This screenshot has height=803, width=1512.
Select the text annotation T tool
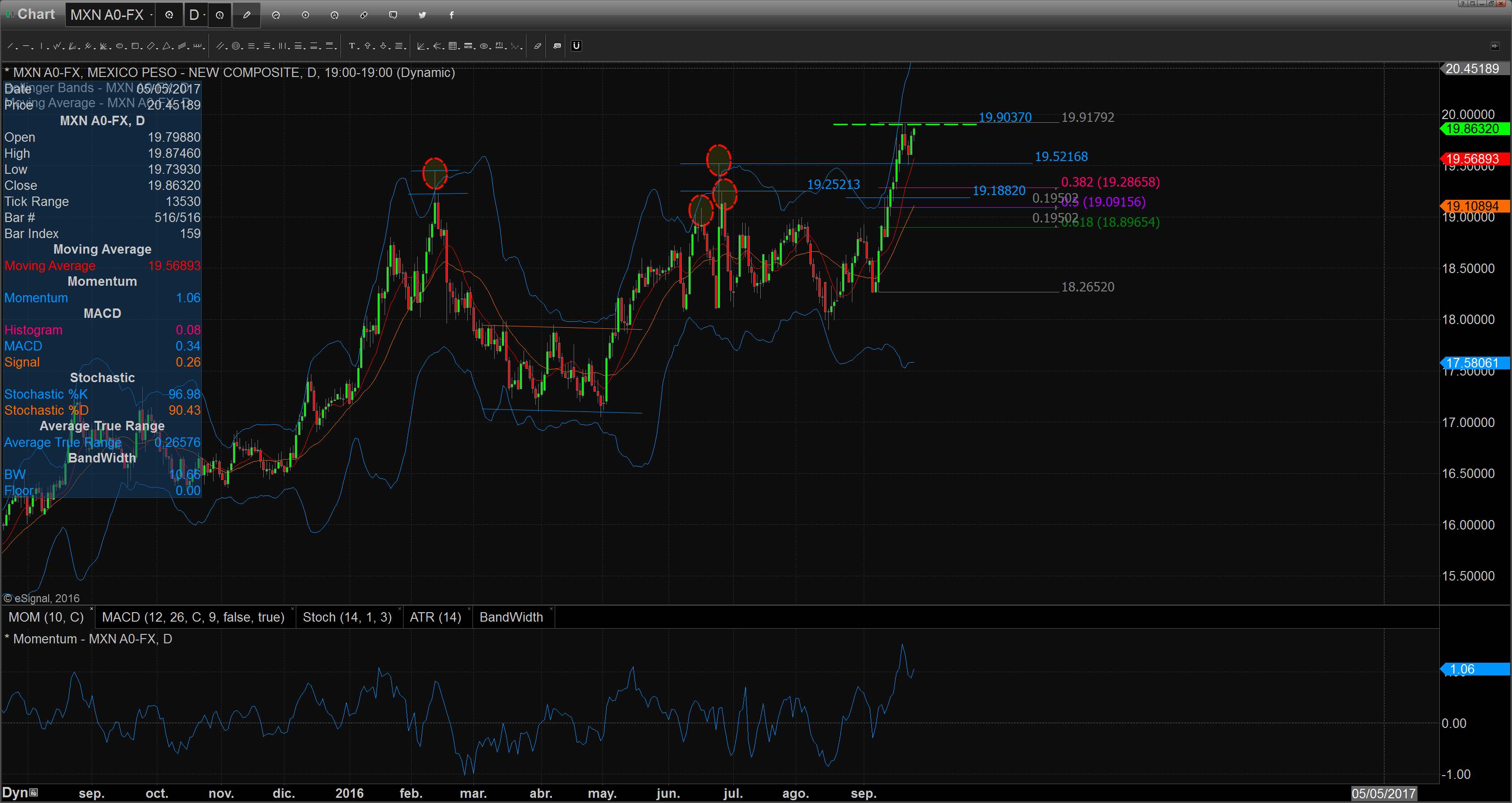pyautogui.click(x=351, y=46)
